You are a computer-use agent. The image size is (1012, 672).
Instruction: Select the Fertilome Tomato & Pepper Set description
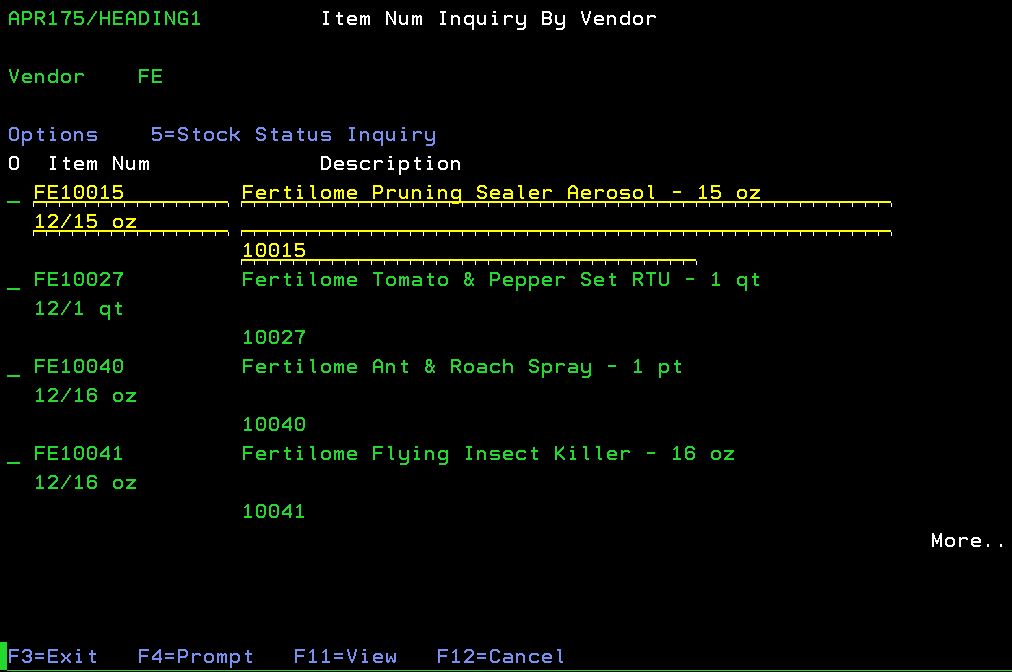(x=501, y=280)
